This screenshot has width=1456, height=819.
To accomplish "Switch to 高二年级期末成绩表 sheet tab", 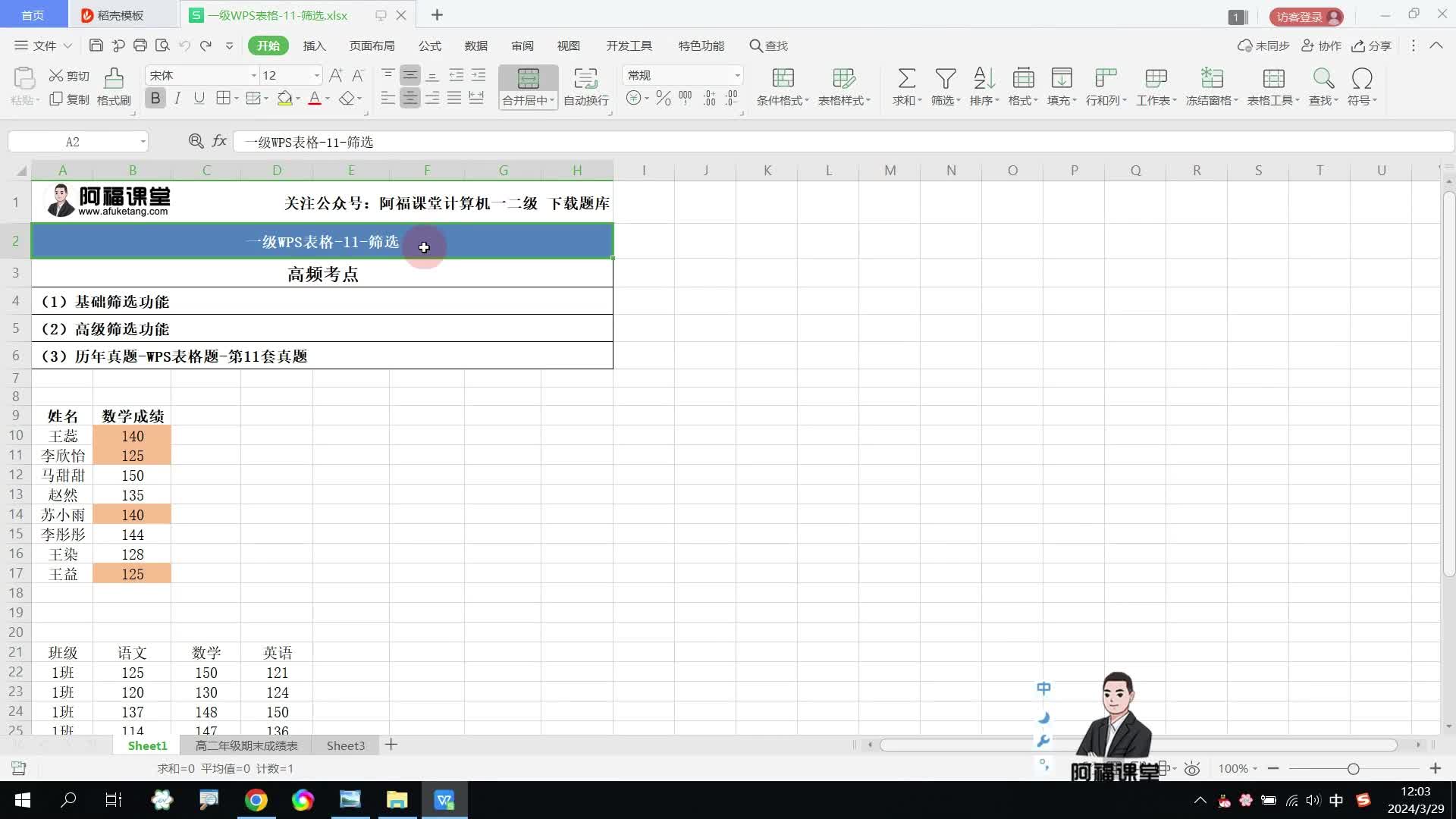I will coord(246,745).
